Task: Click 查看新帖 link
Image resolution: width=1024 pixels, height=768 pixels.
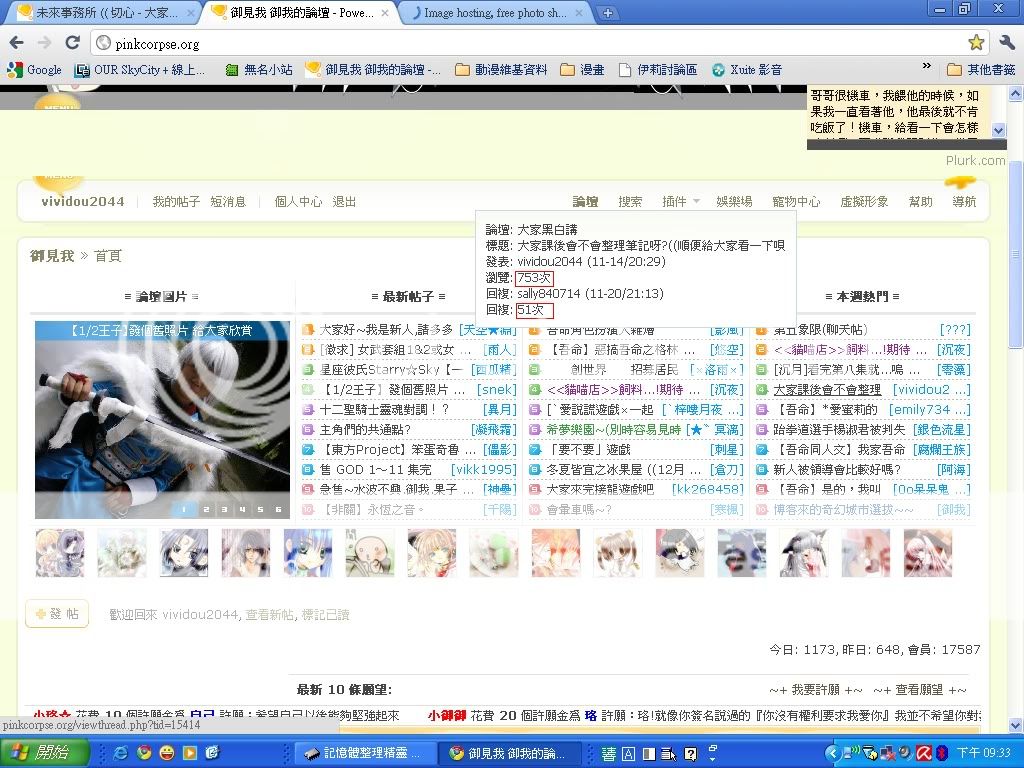Action: (x=269, y=615)
